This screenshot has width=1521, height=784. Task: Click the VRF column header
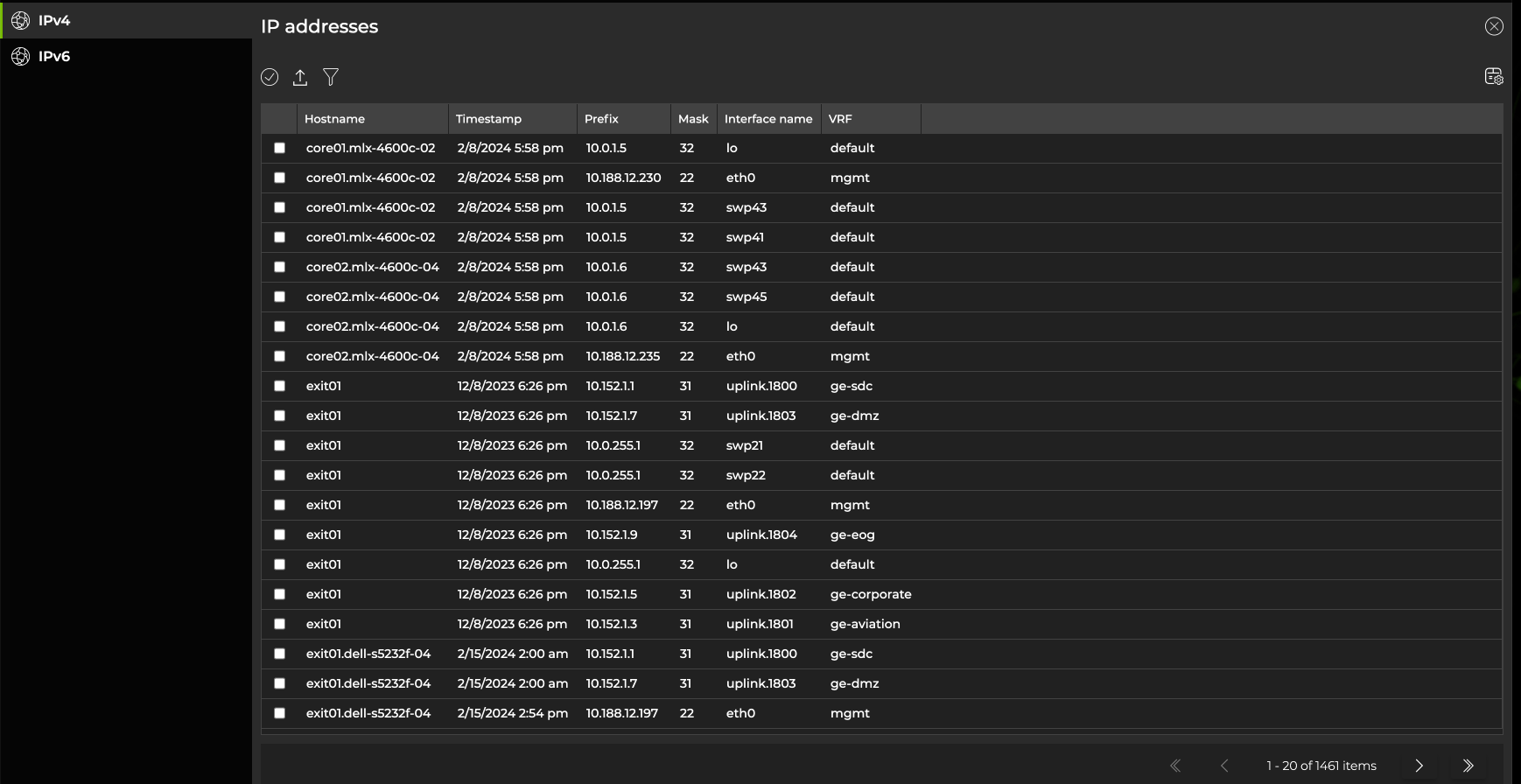(840, 119)
